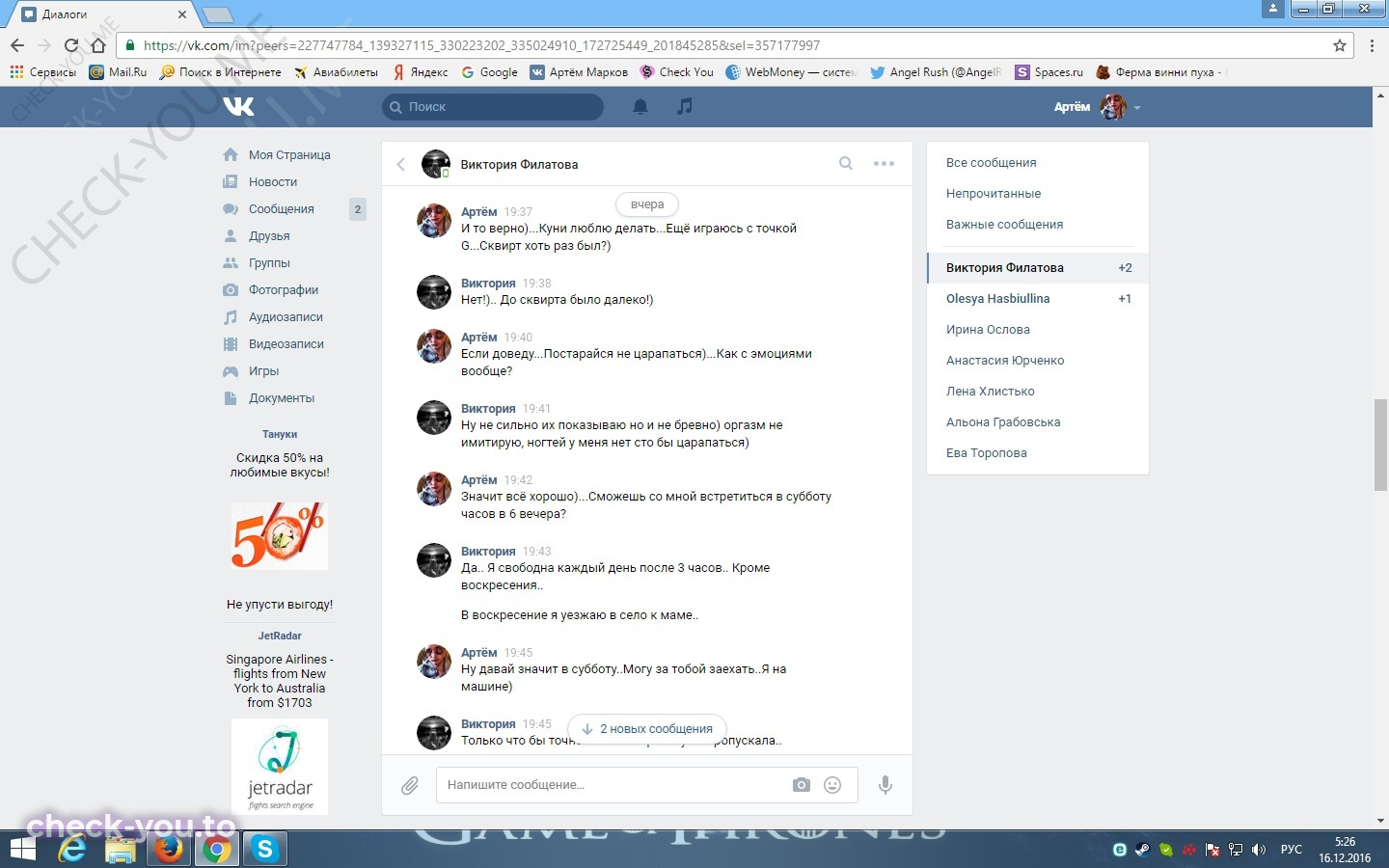Click the microphone voice message icon

pos(885,785)
